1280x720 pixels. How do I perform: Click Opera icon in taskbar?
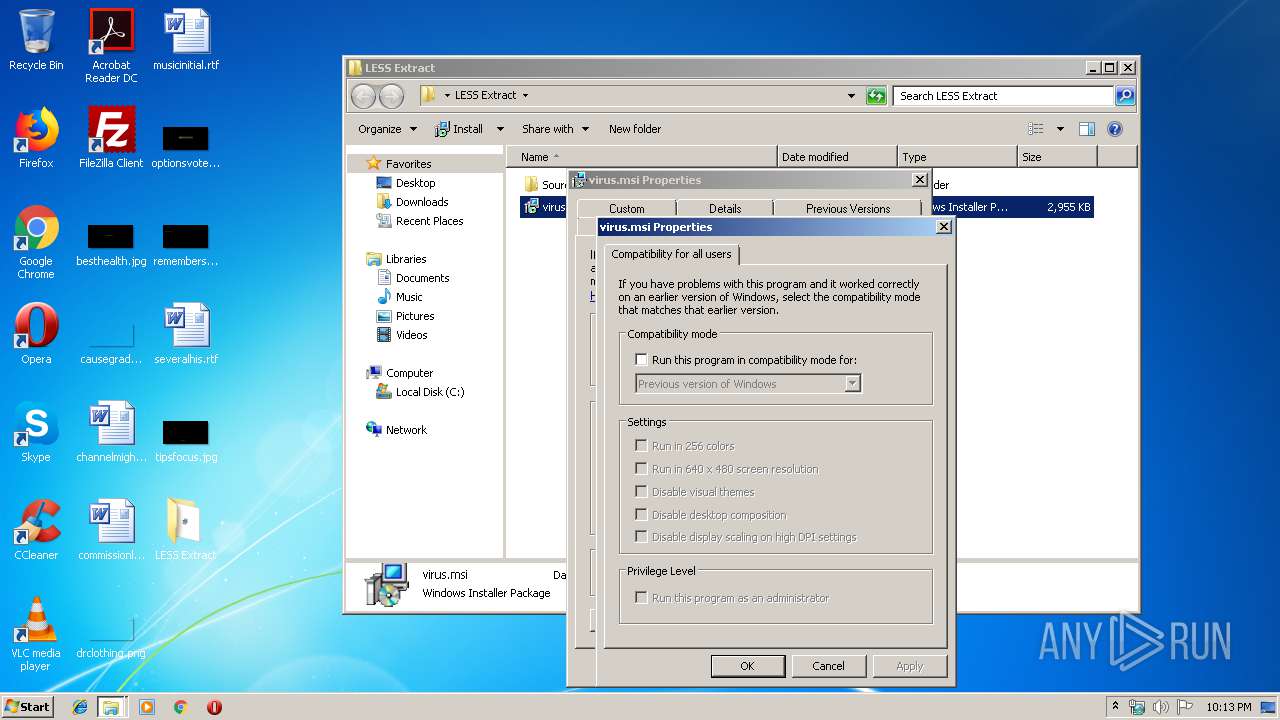[x=214, y=707]
